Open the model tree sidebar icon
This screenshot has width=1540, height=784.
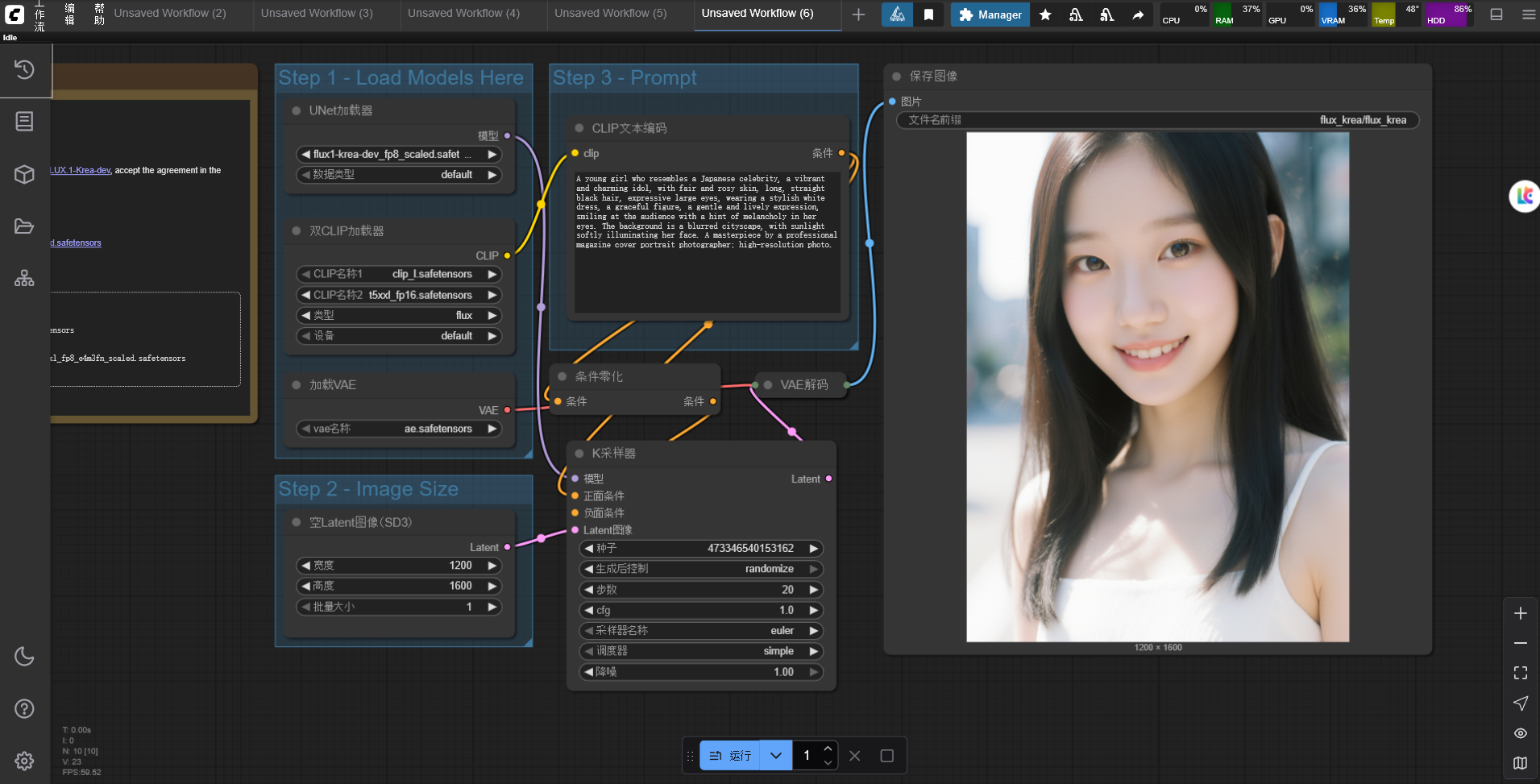pos(24,279)
